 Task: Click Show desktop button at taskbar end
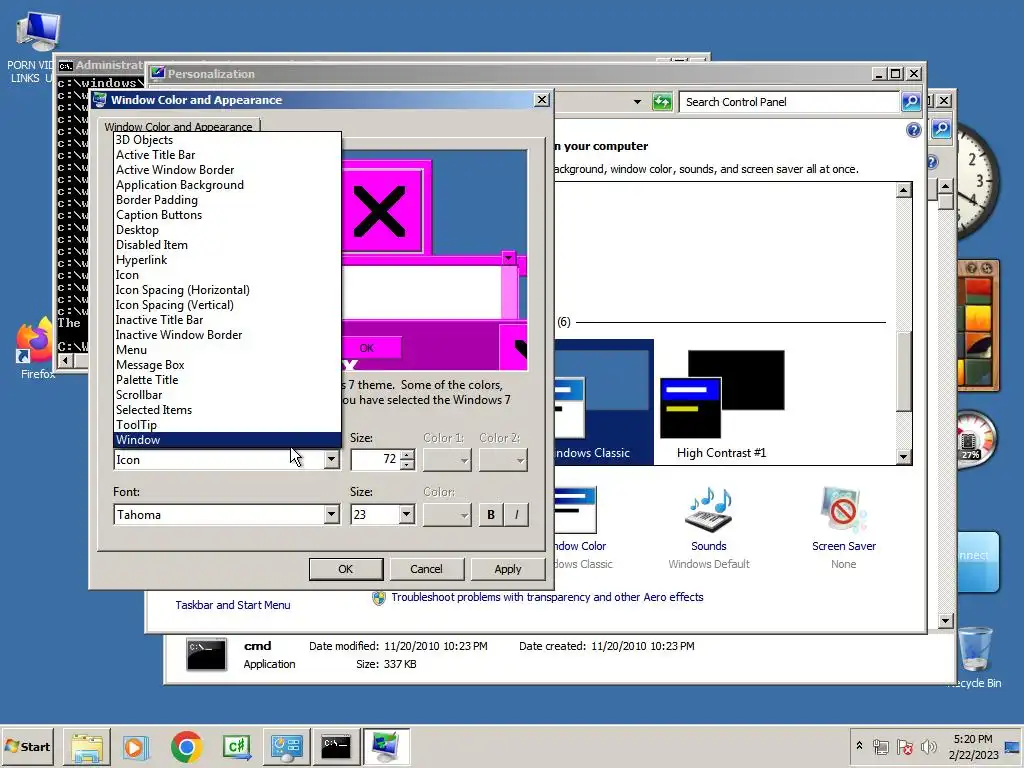click(x=1012, y=746)
